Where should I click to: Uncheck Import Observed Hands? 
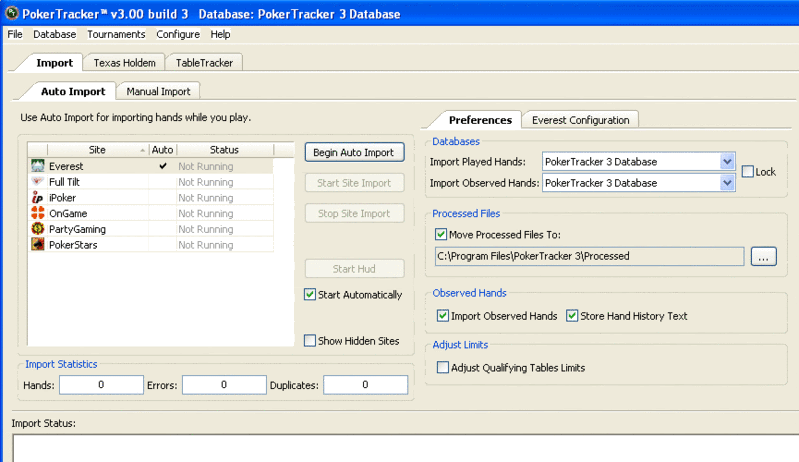click(x=443, y=316)
